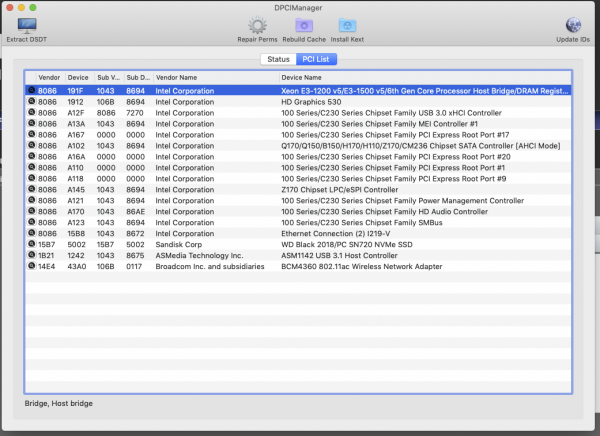Click the Update IDs globe icon
The width and height of the screenshot is (600, 436).
point(574,25)
